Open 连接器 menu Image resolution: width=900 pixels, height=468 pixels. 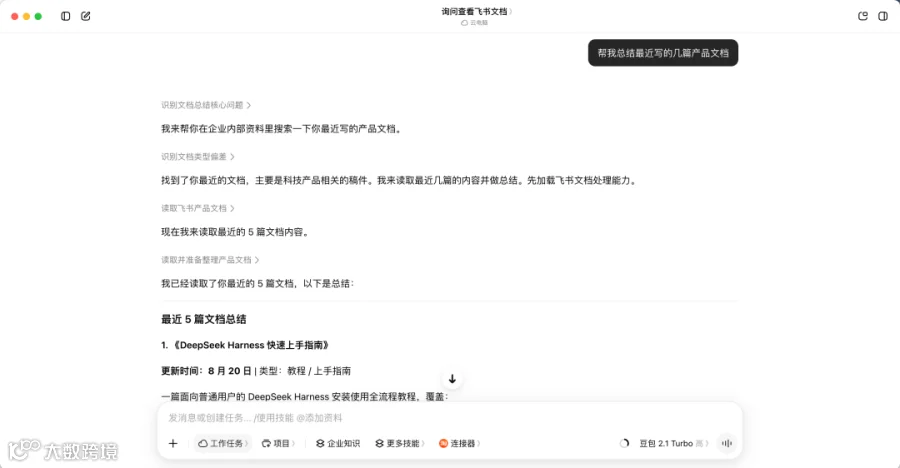[x=460, y=443]
